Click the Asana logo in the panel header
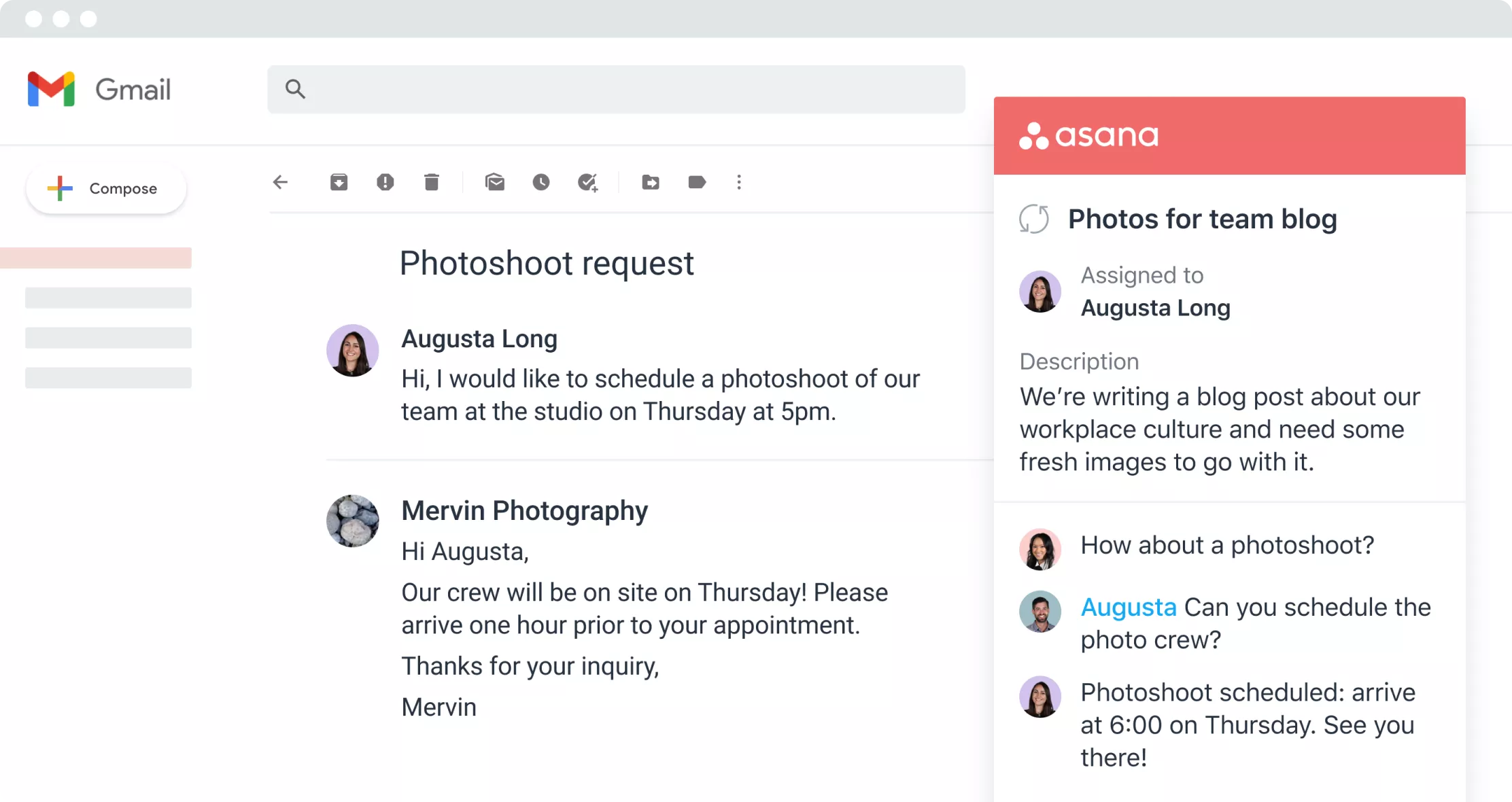The width and height of the screenshot is (1512, 802). click(1089, 136)
